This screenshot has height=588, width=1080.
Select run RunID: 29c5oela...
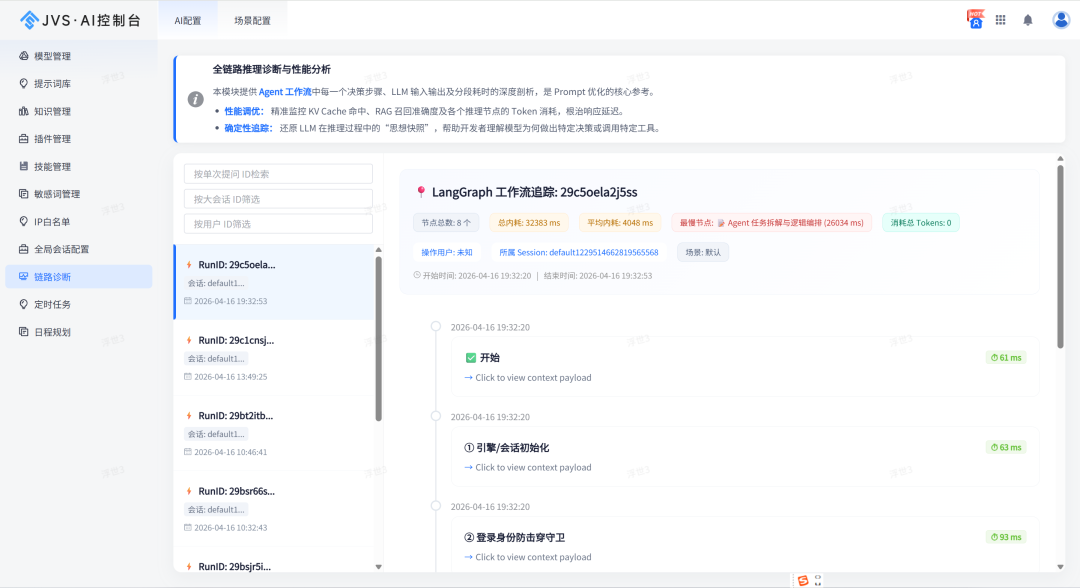[275, 282]
